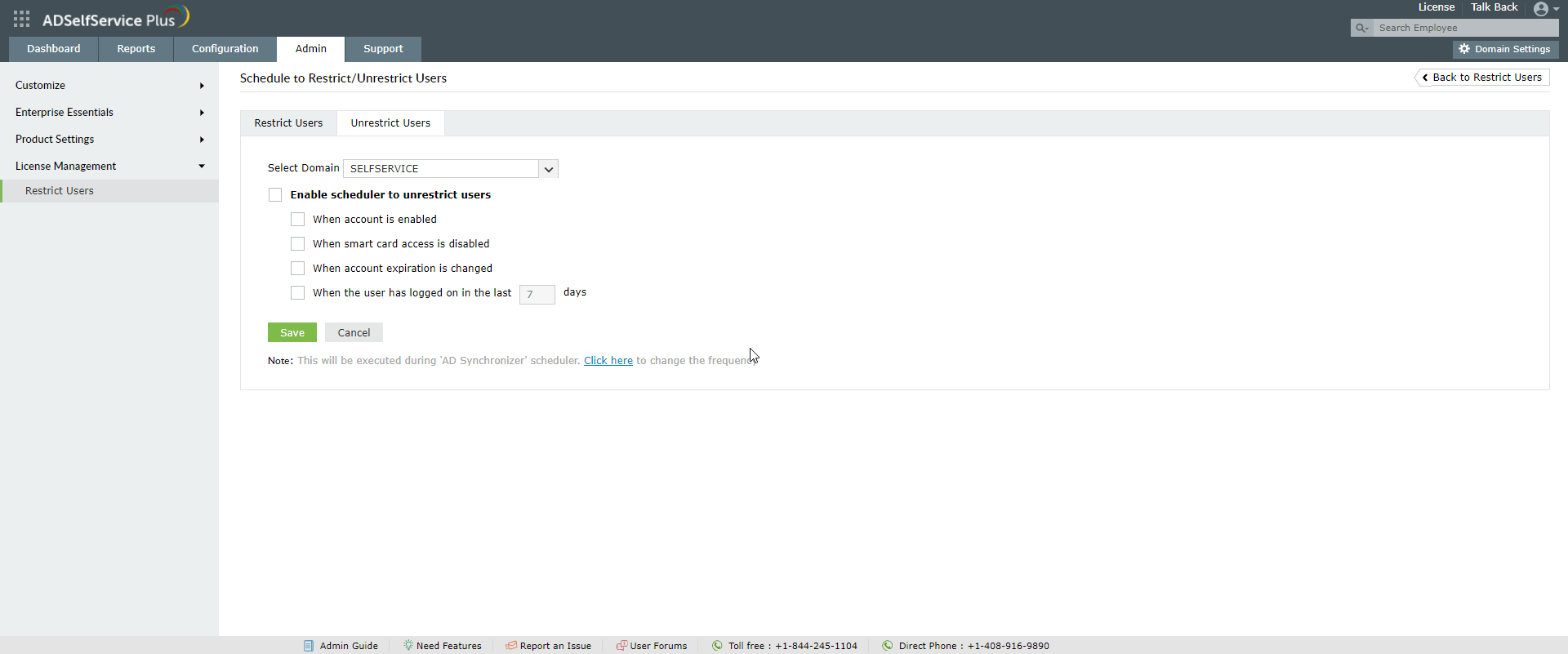This screenshot has height=654, width=1568.
Task: Click the Report an Issue icon
Action: [511, 646]
